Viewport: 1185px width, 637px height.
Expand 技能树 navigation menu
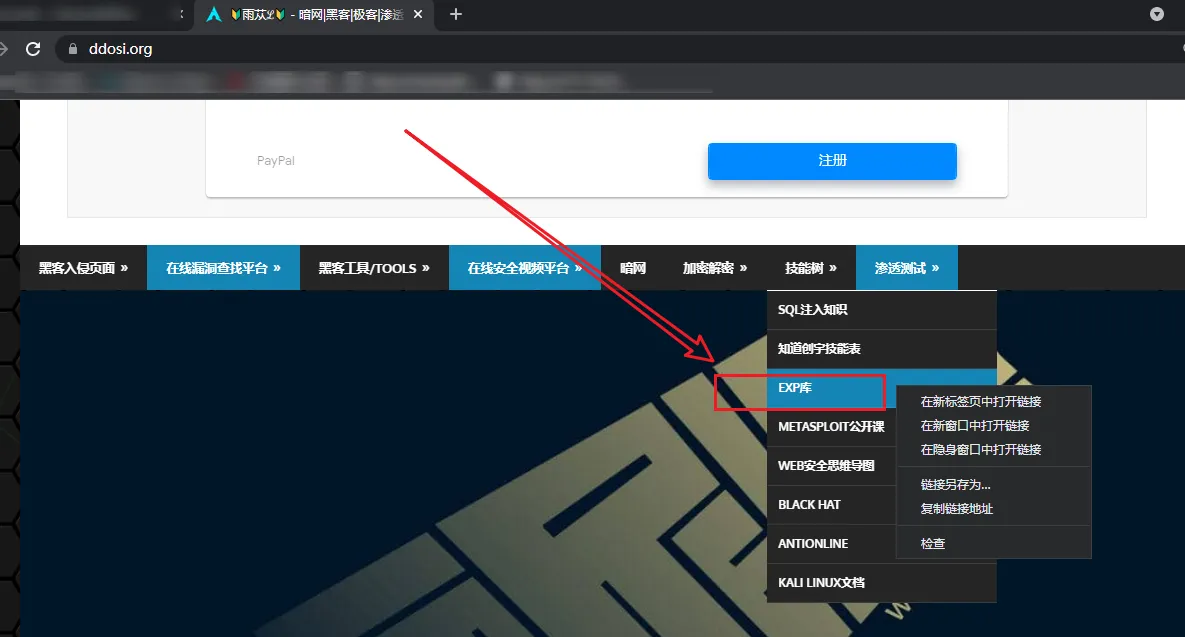pyautogui.click(x=811, y=267)
